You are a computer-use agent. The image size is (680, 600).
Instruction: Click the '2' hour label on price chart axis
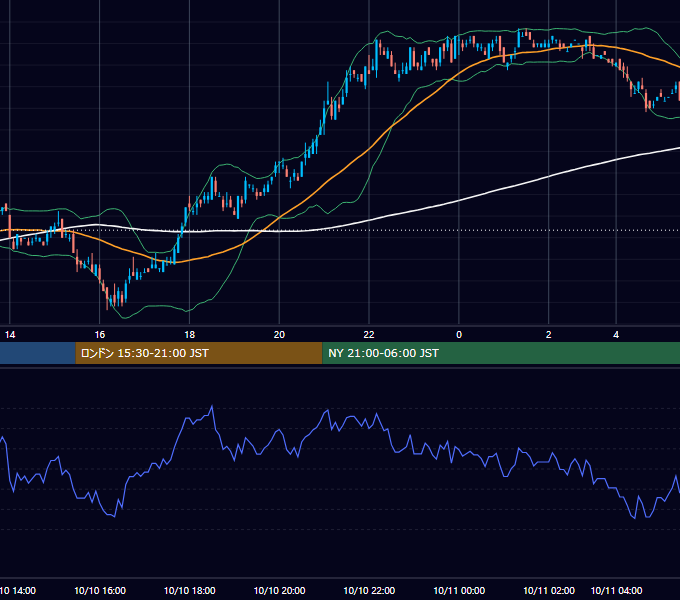[x=549, y=335]
